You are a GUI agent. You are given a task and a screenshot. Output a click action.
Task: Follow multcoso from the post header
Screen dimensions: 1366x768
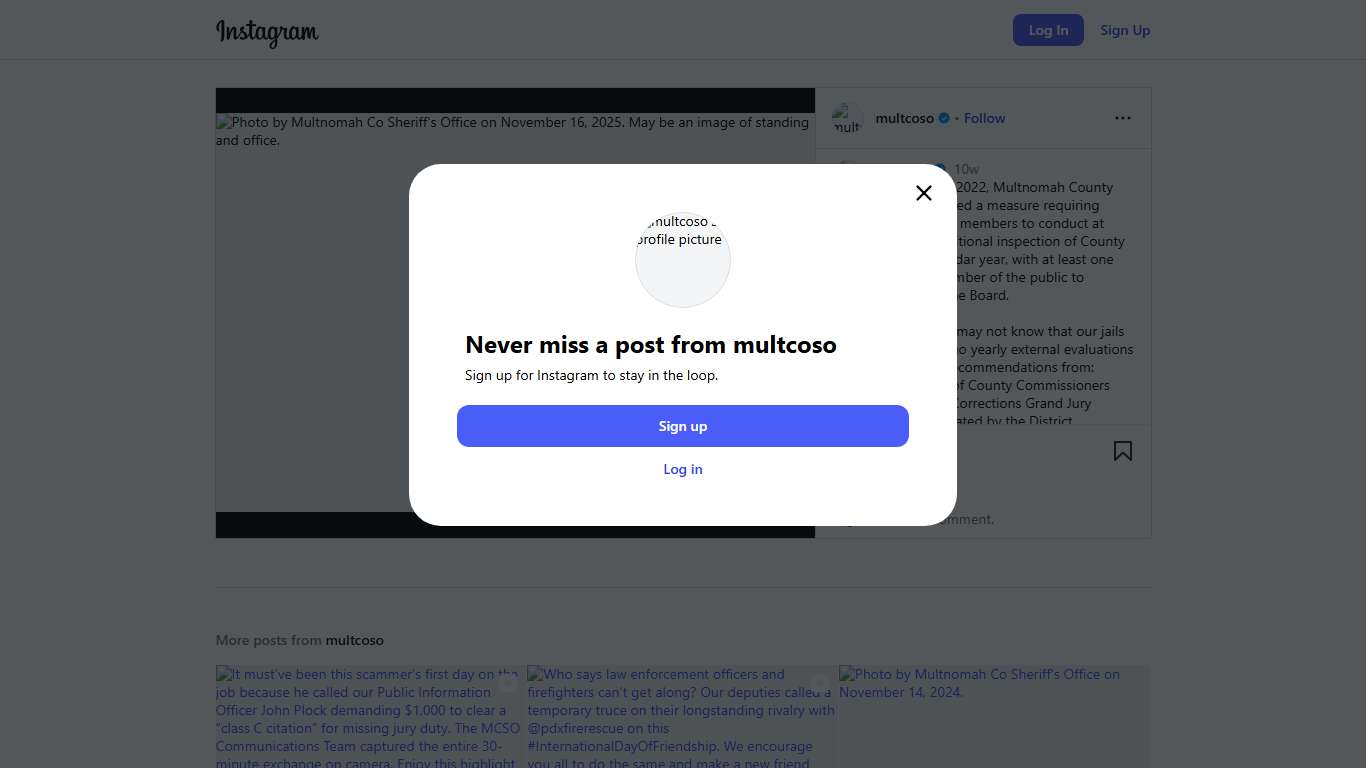pyautogui.click(x=984, y=118)
